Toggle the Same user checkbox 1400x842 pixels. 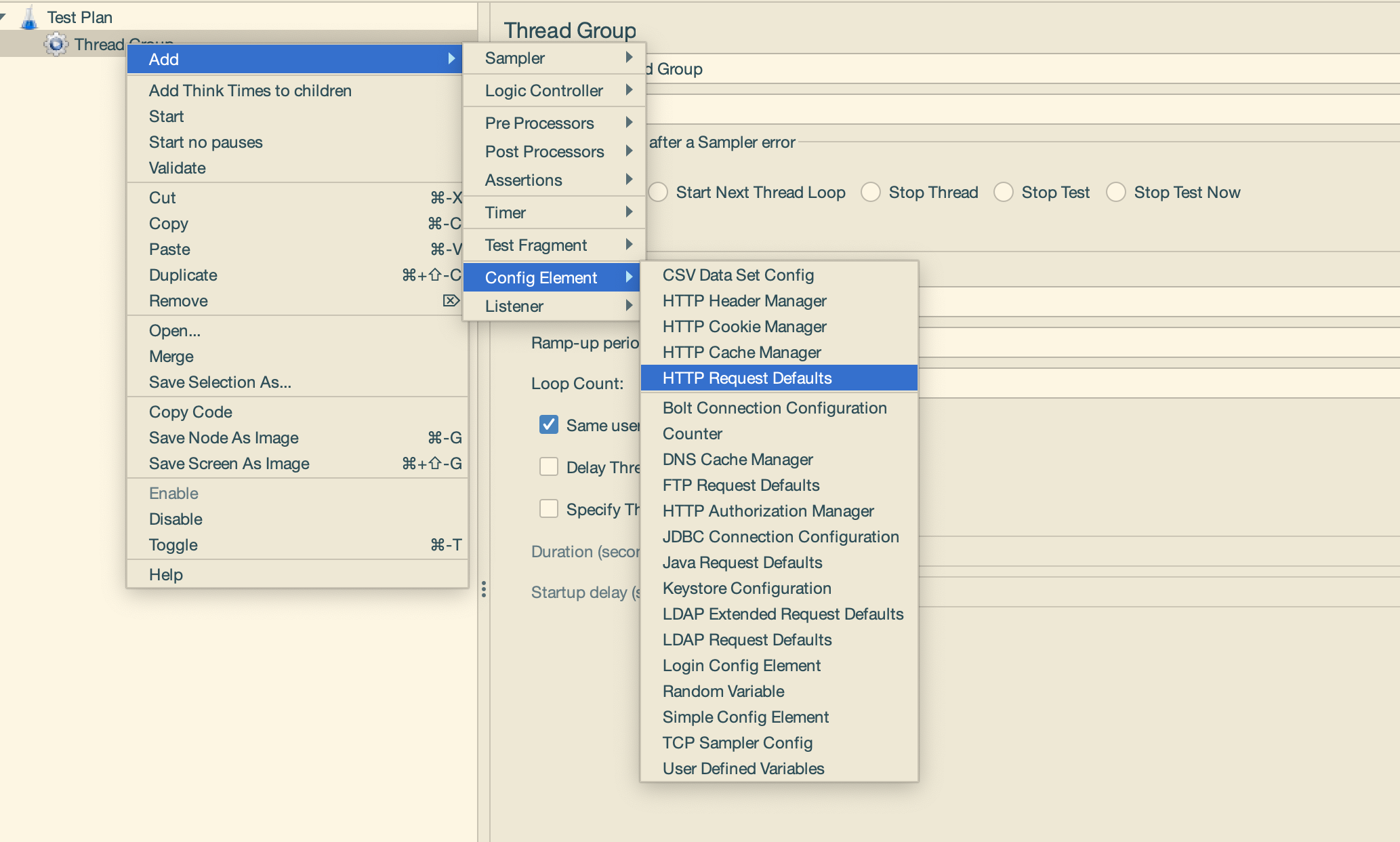pyautogui.click(x=548, y=425)
